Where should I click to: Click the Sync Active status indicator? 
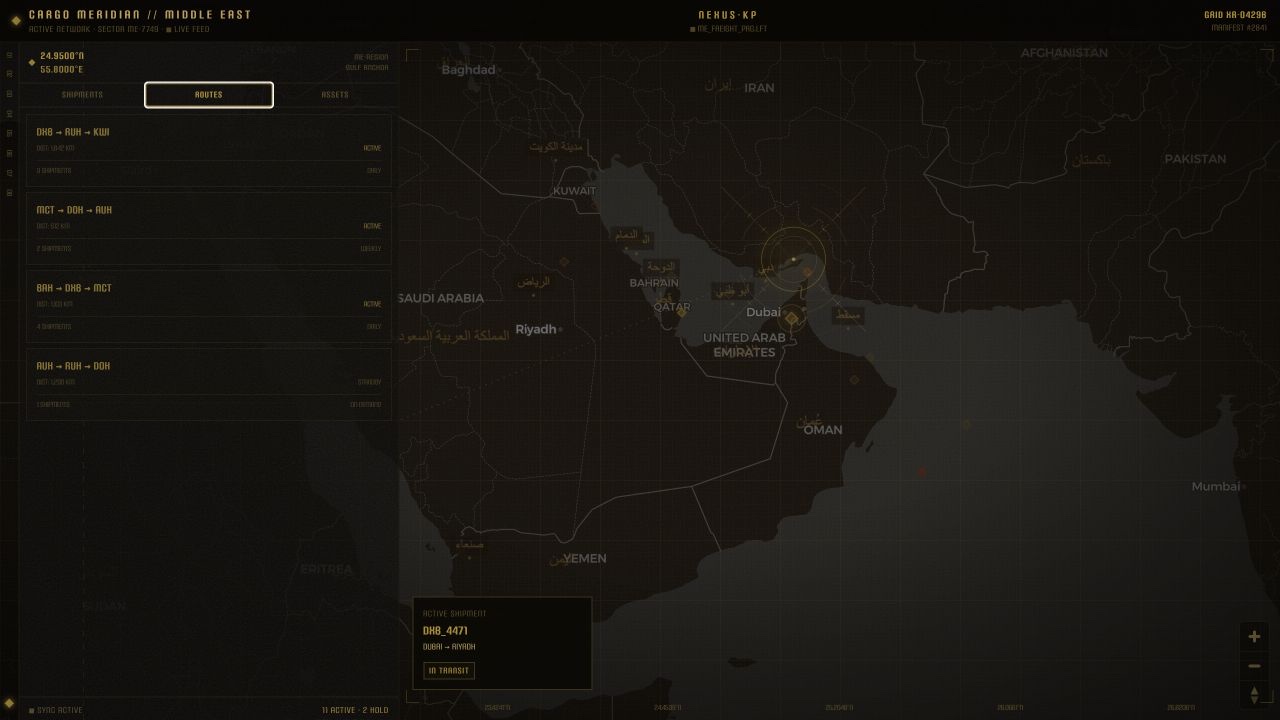[x=56, y=710]
